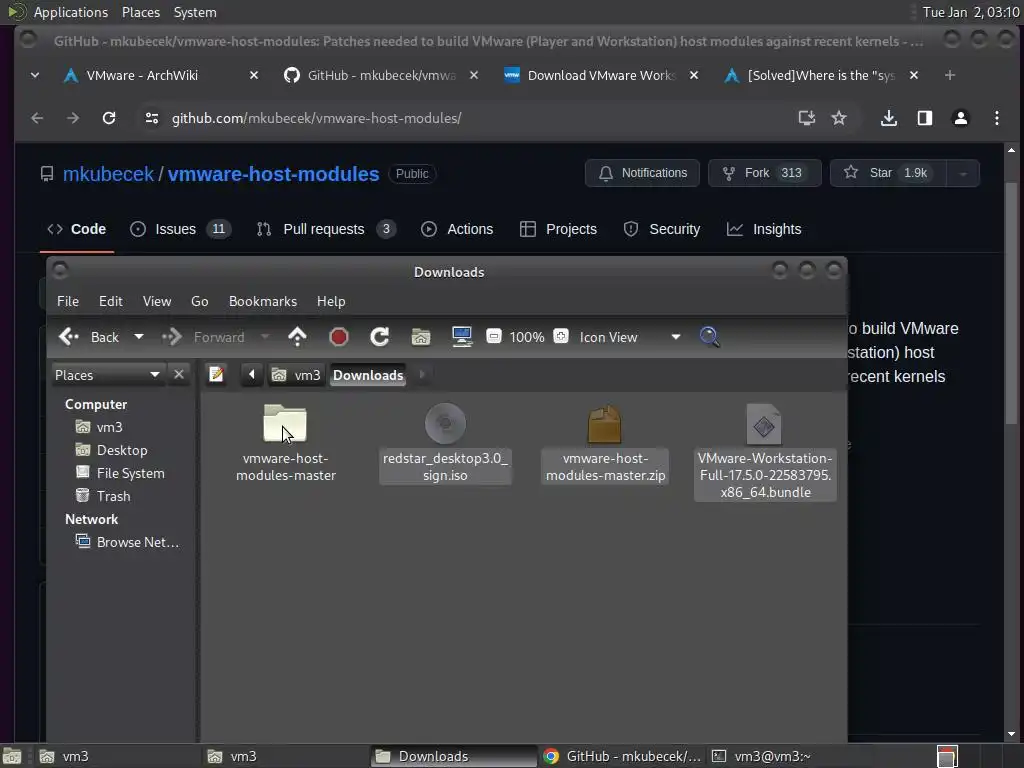Open browser tab search chevron
The width and height of the screenshot is (1024, 768).
click(x=35, y=75)
